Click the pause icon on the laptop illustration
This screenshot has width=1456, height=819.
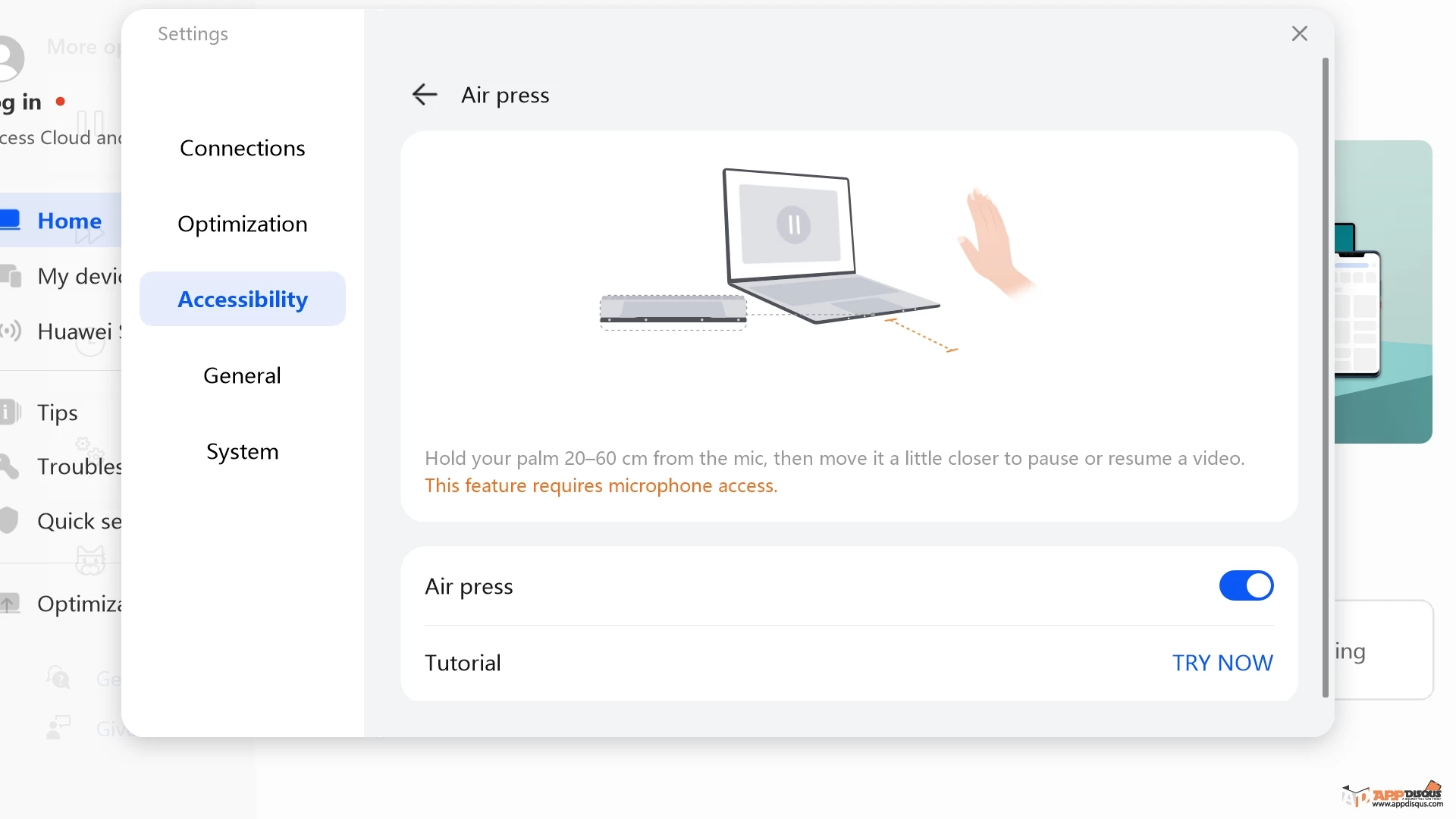(794, 225)
